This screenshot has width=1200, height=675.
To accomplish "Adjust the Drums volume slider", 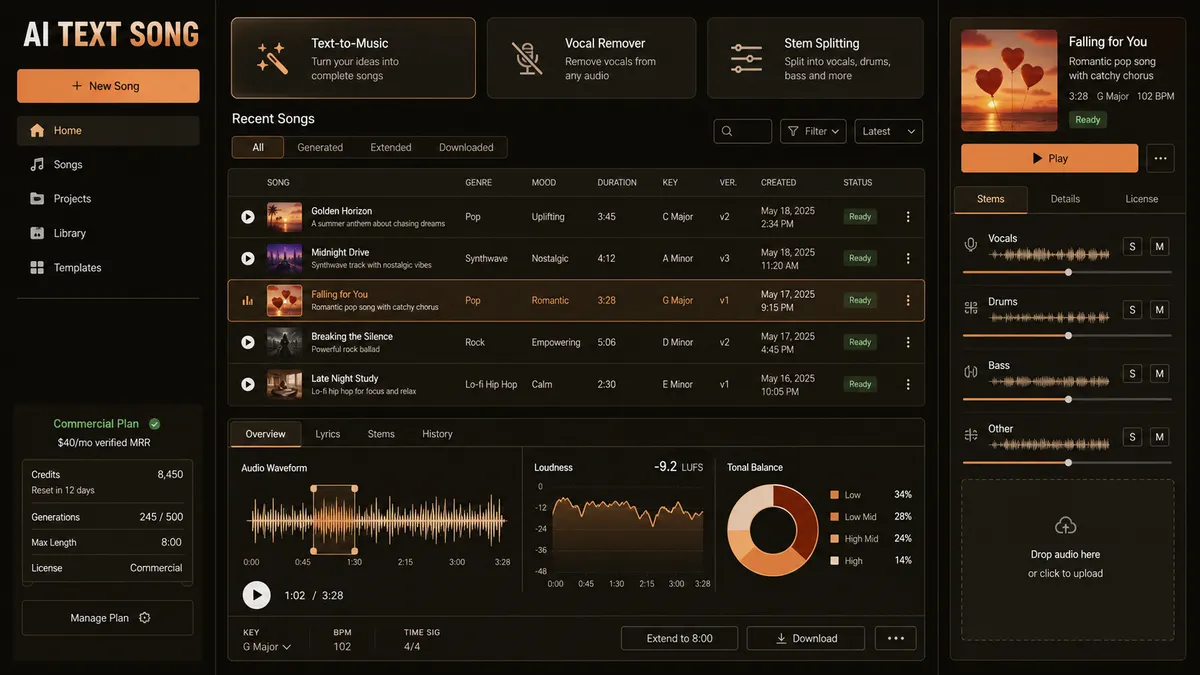I will click(1067, 335).
